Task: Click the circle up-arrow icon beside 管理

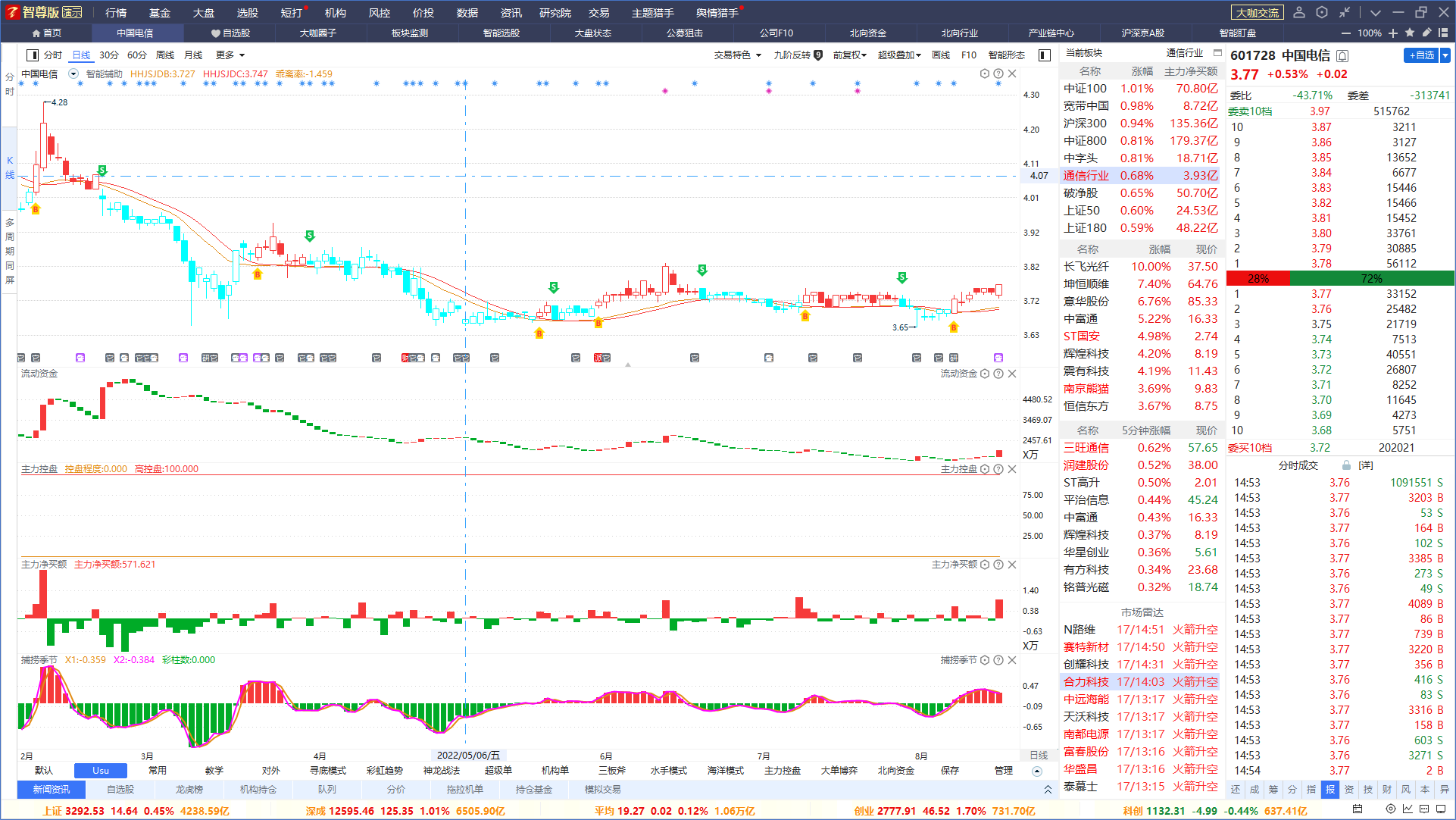Action: (x=1037, y=771)
